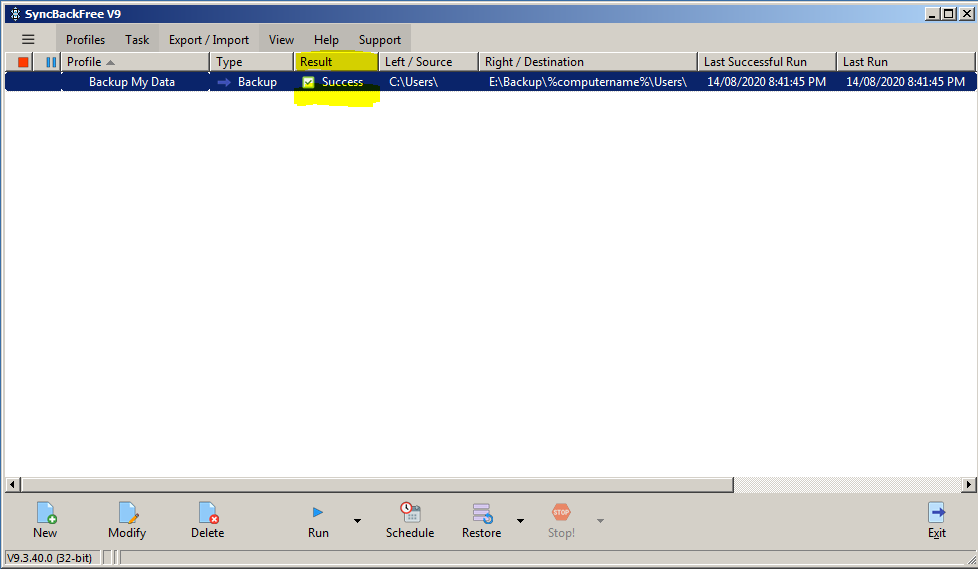Sort by the Profile column header
978x569 pixels.
click(x=135, y=62)
